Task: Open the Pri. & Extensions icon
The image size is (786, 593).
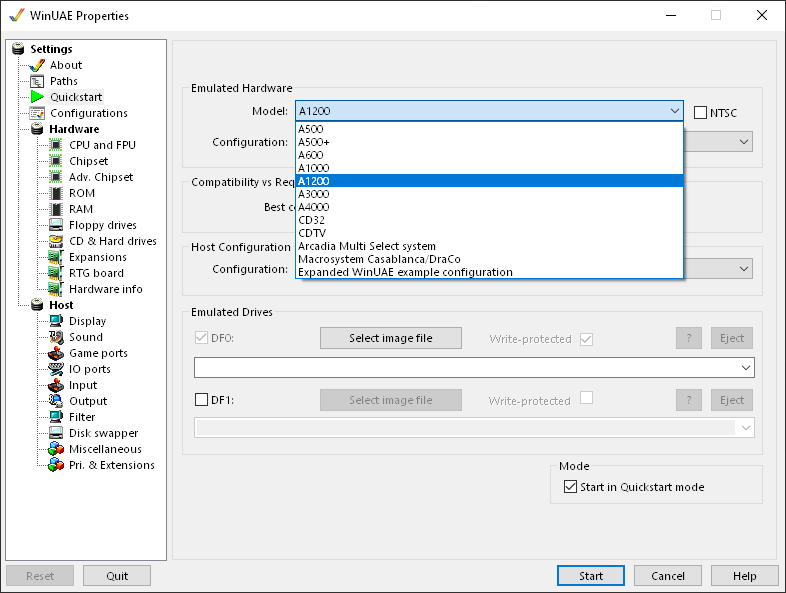Action: (x=56, y=465)
